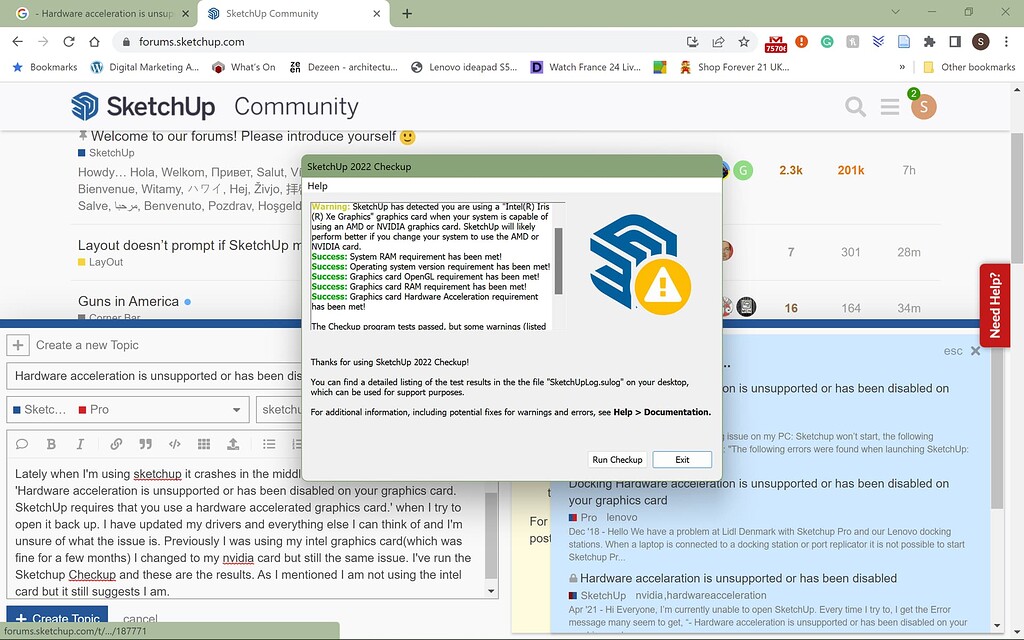This screenshot has height=640, width=1024.
Task: Toggle the bulleted list in the editor
Action: 268,444
